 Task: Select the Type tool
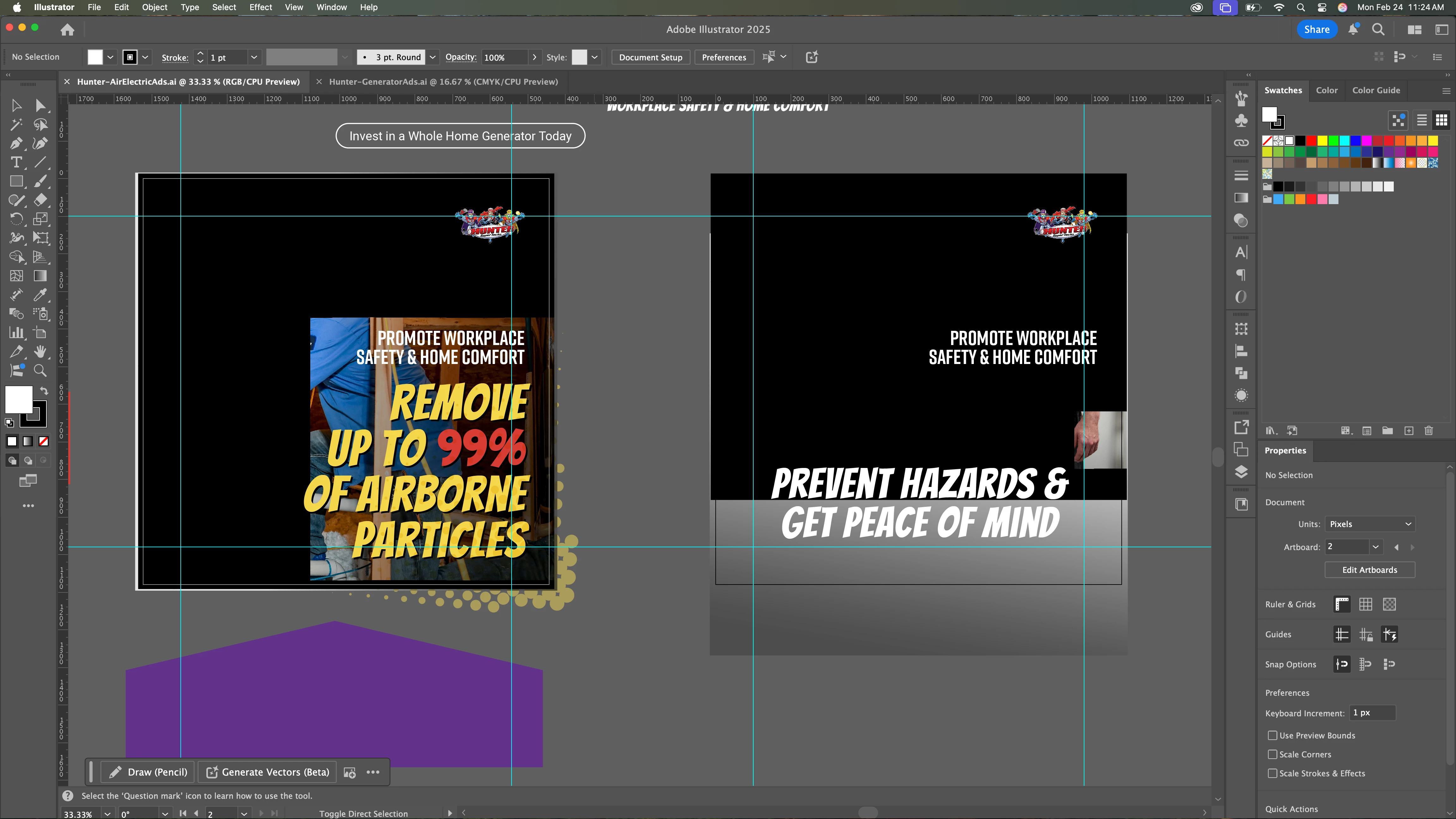[x=16, y=163]
